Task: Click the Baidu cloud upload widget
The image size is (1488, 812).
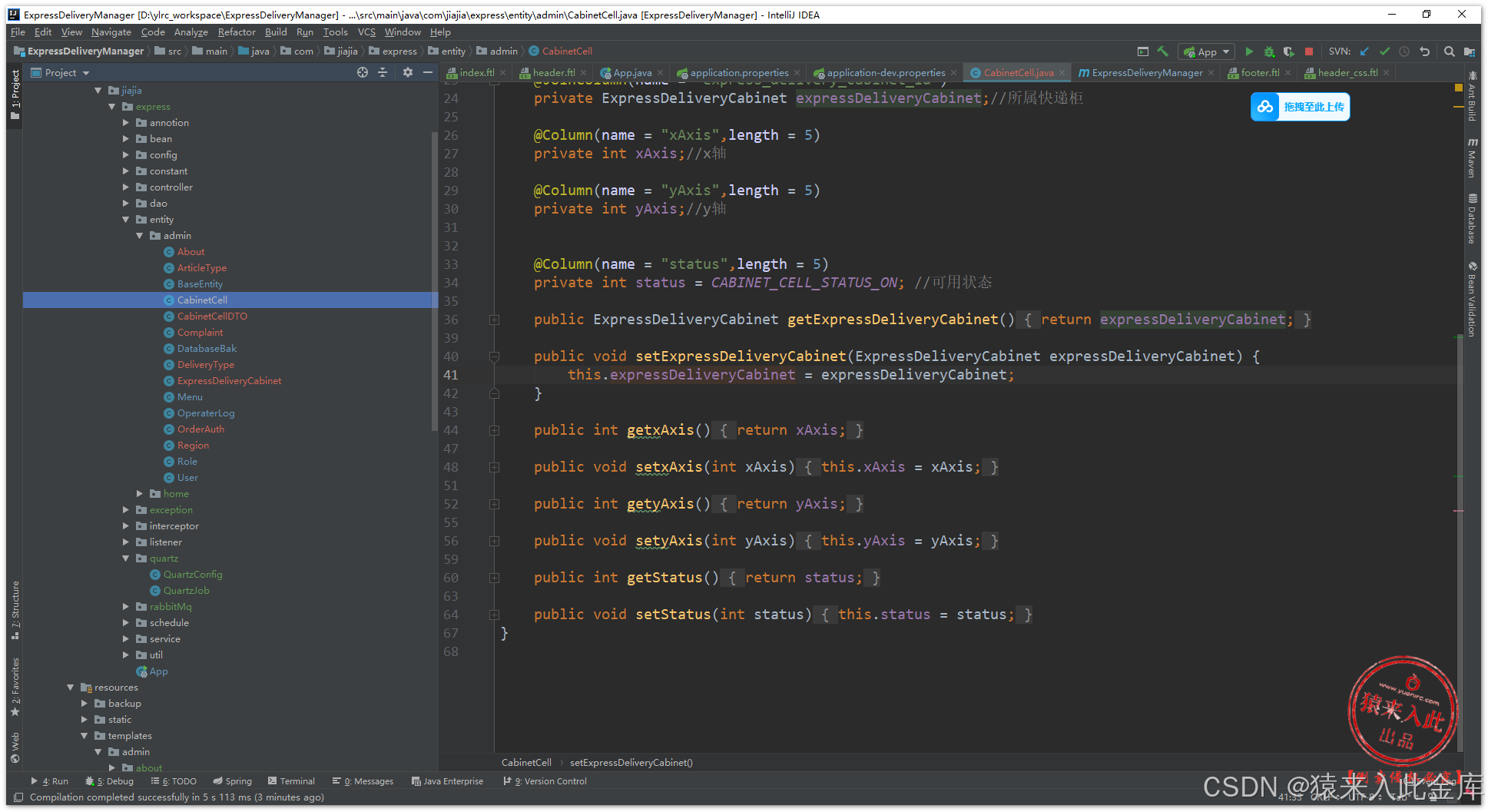Action: click(x=1300, y=107)
